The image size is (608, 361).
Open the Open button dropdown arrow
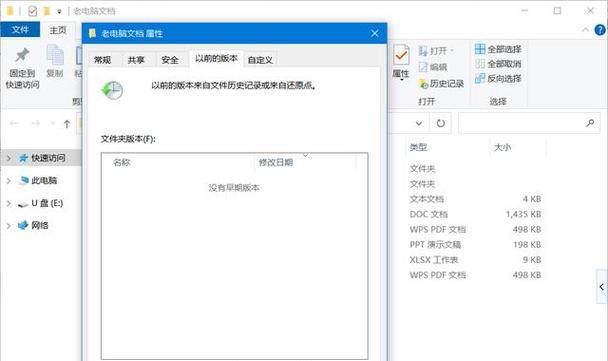[452, 50]
